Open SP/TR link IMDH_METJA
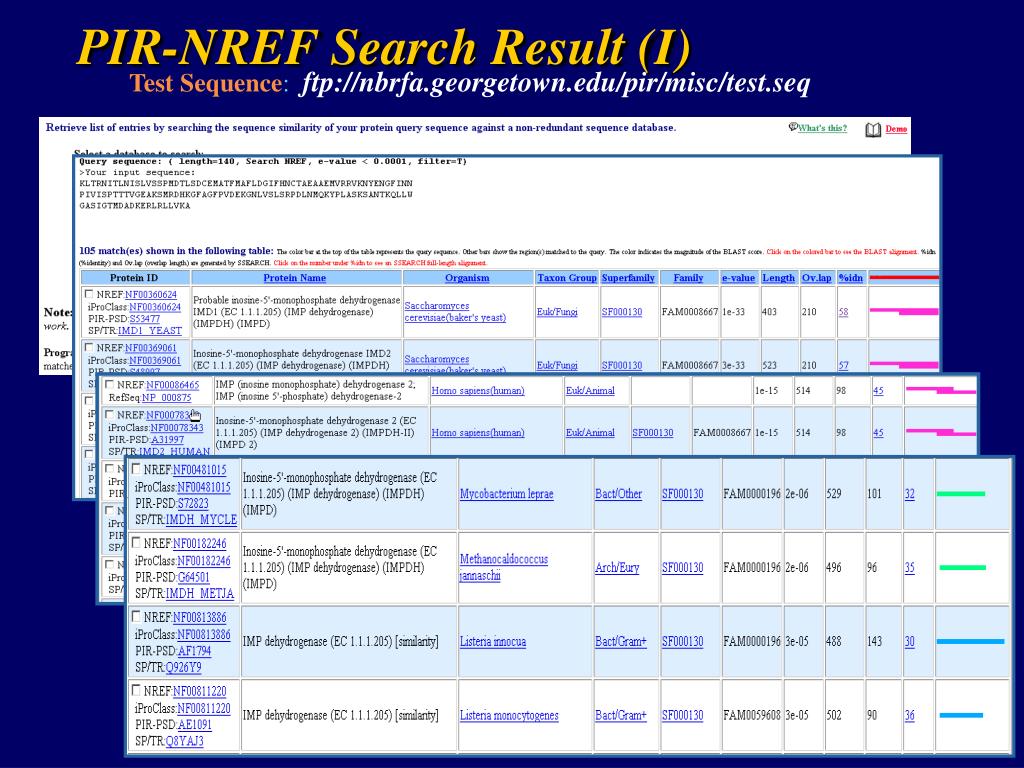1024x768 pixels. (200, 594)
